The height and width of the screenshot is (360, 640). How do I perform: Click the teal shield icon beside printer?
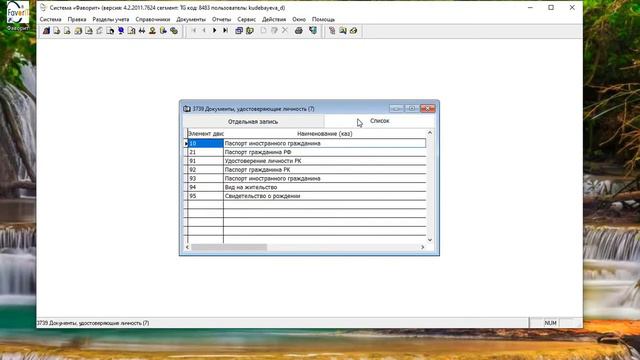[x=313, y=31]
